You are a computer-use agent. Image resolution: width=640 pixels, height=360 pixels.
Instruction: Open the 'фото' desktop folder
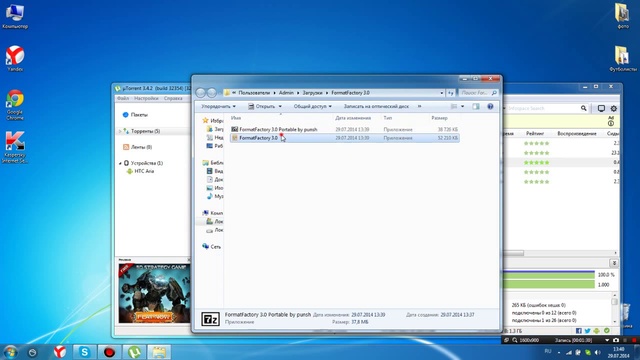pos(622,16)
